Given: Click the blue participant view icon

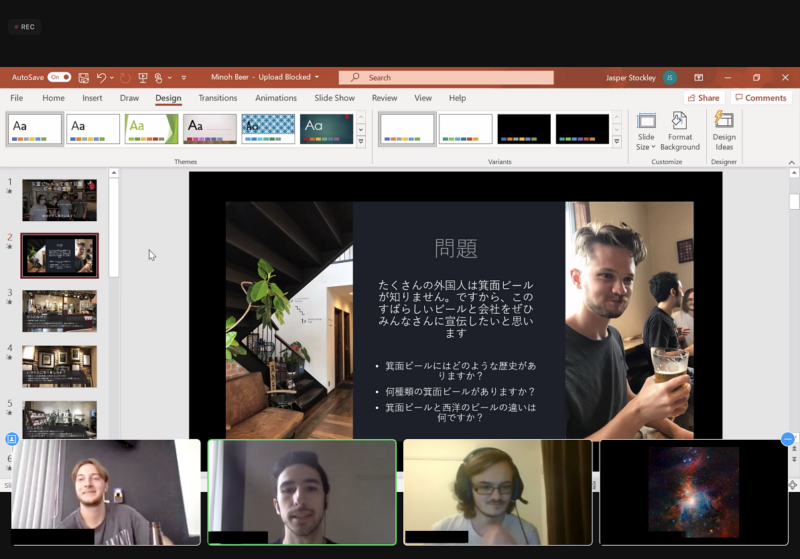Looking at the screenshot, I should [x=12, y=439].
